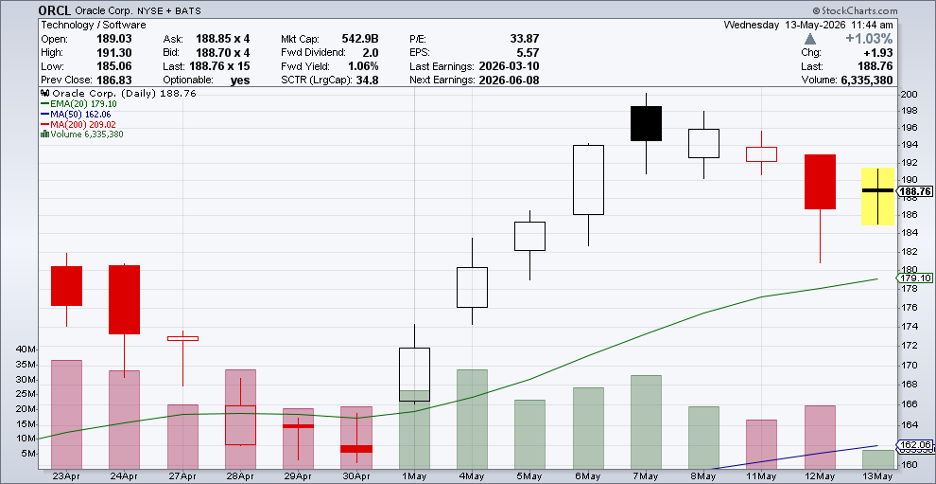Image resolution: width=936 pixels, height=484 pixels.
Task: Click the 23Apr pink volume bar
Action: click(66, 414)
